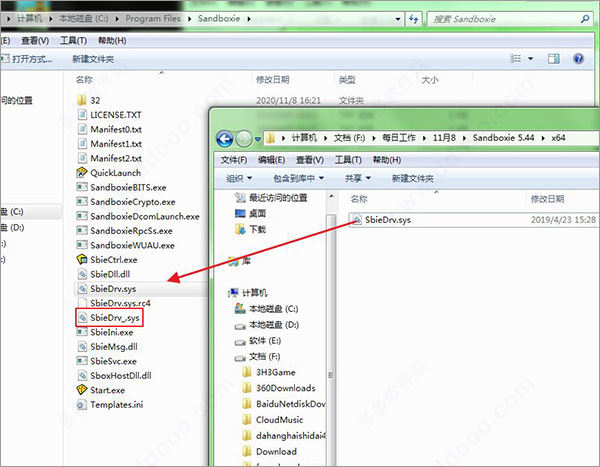Select the SbieCtrl.exe application icon
600x467 pixels.
click(x=82, y=260)
